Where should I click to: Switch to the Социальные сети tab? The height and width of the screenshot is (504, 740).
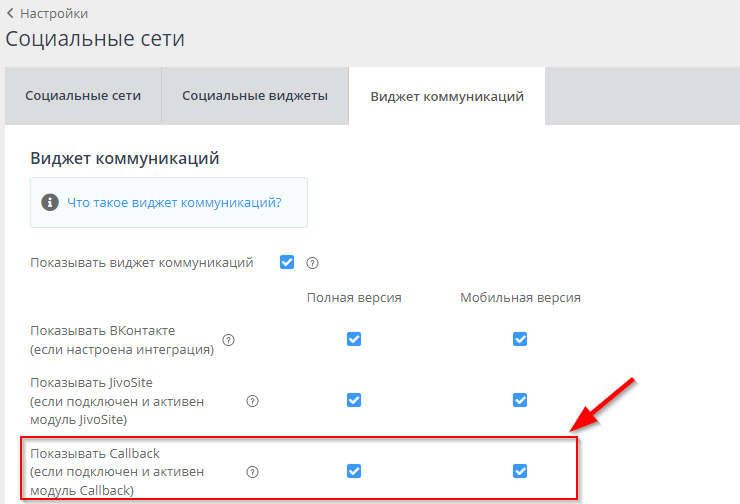(83, 96)
